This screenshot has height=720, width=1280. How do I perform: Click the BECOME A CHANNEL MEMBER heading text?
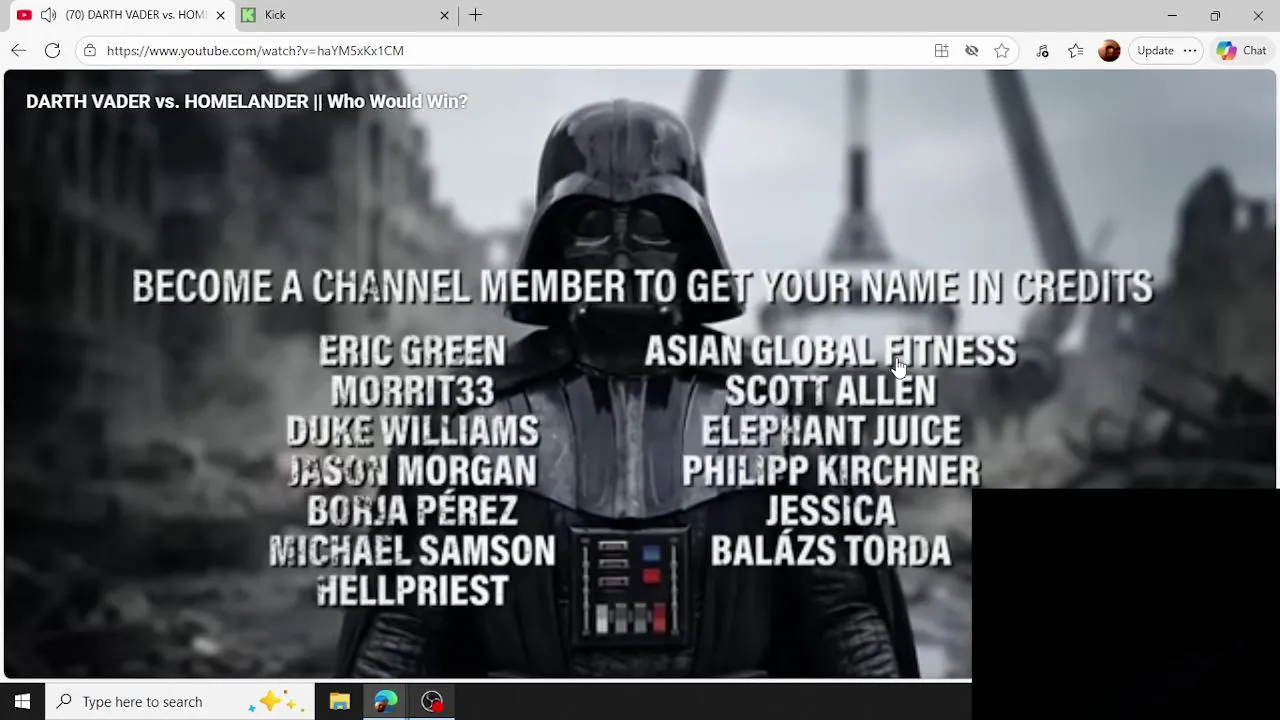click(642, 287)
